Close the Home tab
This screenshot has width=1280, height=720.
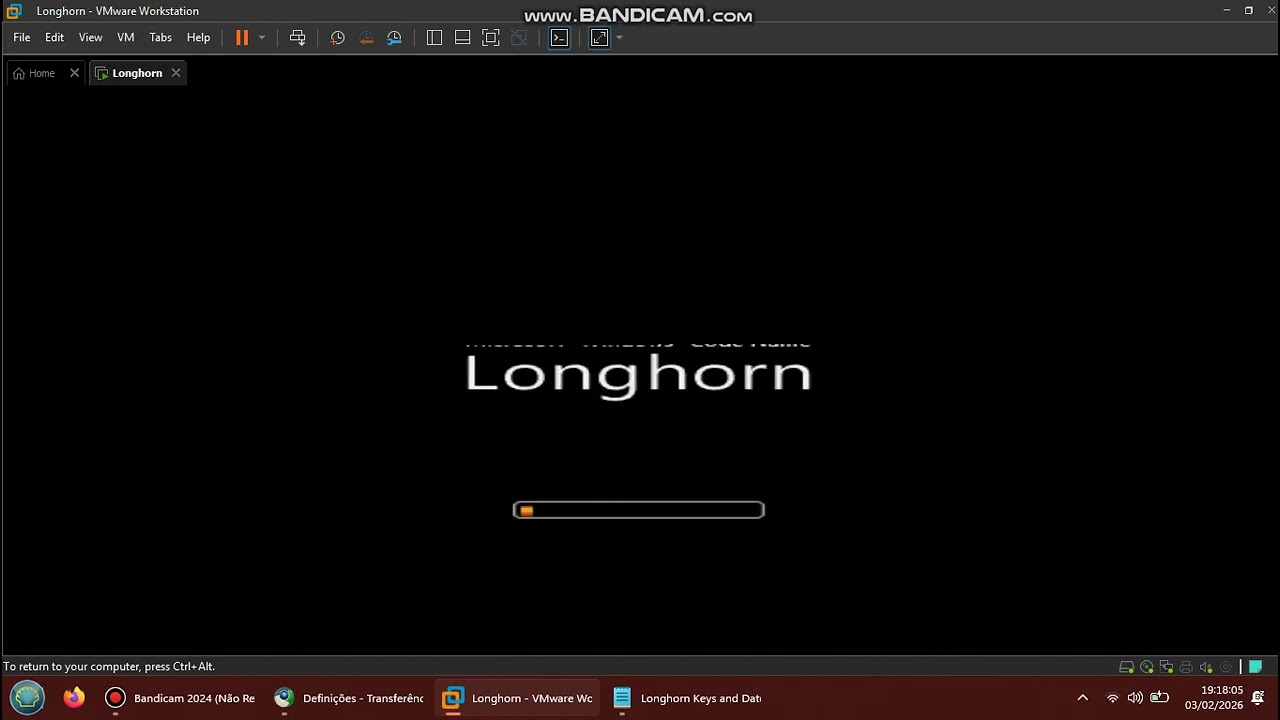[74, 73]
